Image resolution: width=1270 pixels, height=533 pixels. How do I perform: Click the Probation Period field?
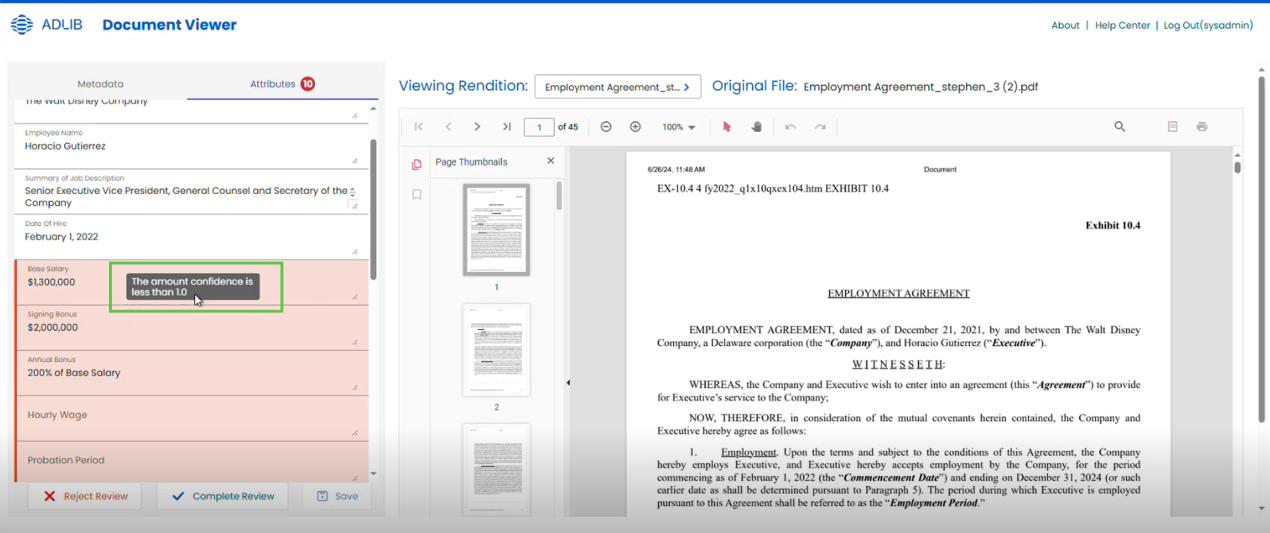pyautogui.click(x=192, y=461)
